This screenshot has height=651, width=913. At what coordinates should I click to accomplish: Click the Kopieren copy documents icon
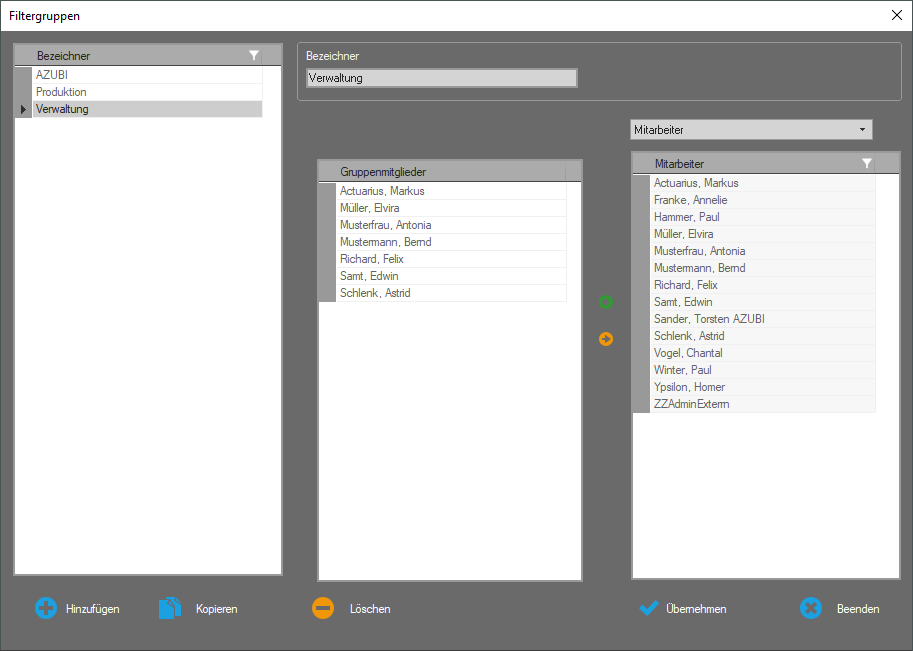[171, 608]
